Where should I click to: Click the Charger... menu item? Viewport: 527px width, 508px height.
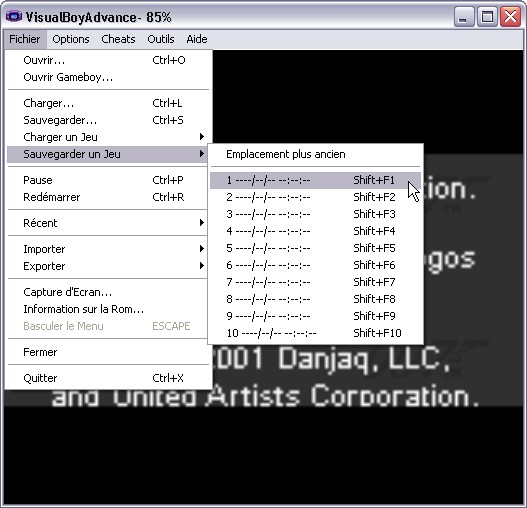click(x=108, y=103)
